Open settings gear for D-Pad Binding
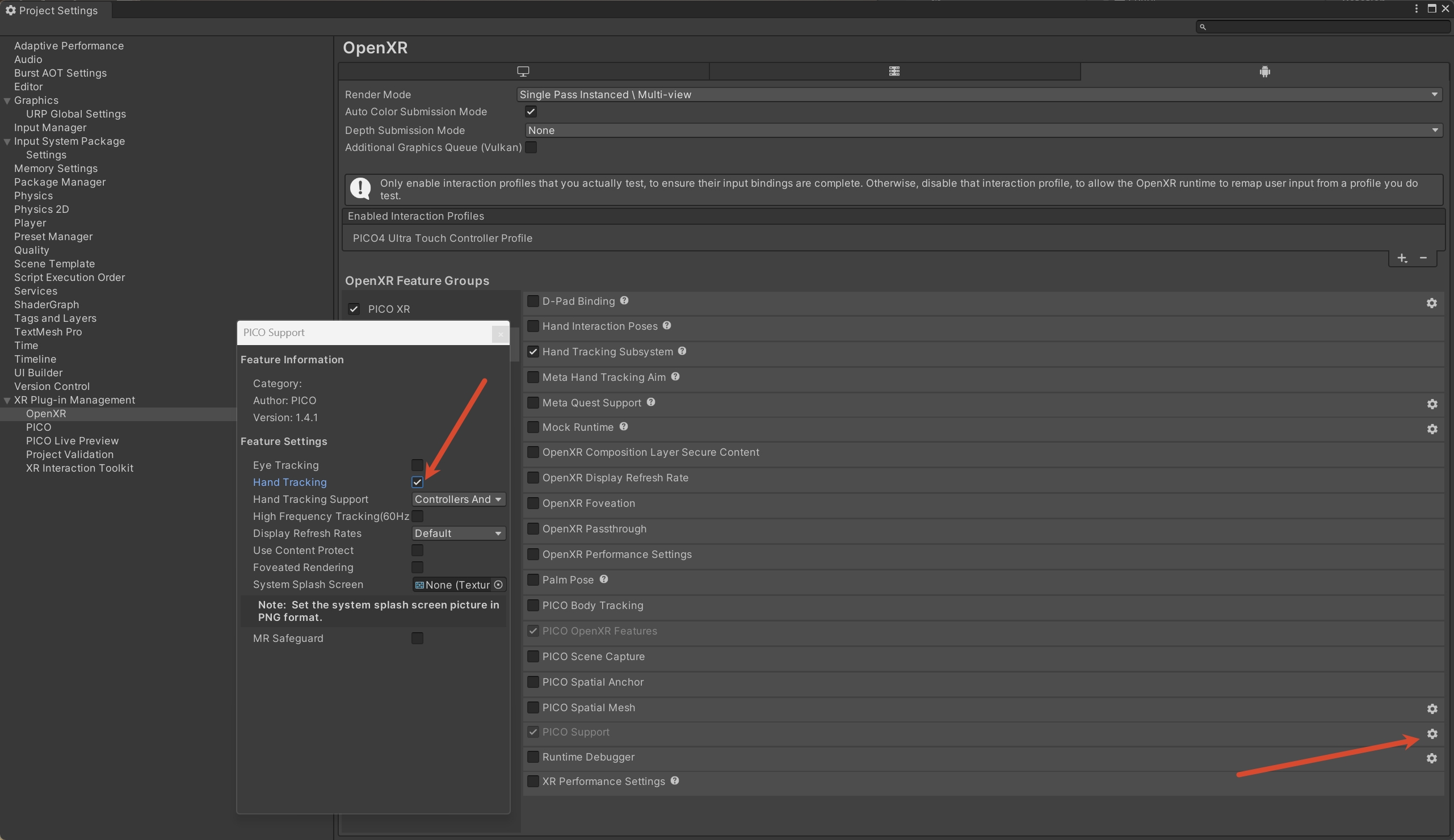1454x840 pixels. (1431, 303)
